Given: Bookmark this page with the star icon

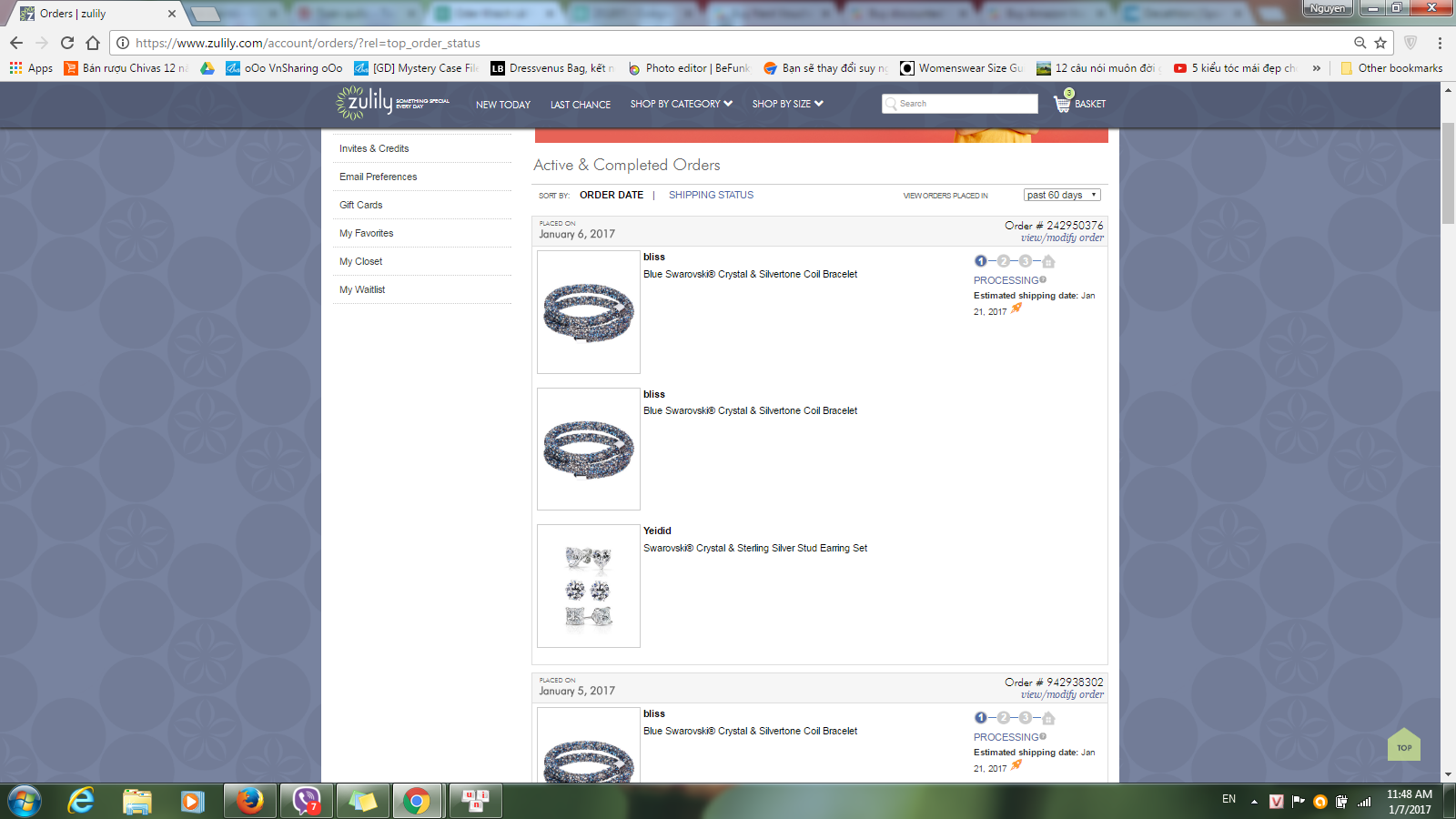Looking at the screenshot, I should 1380,43.
